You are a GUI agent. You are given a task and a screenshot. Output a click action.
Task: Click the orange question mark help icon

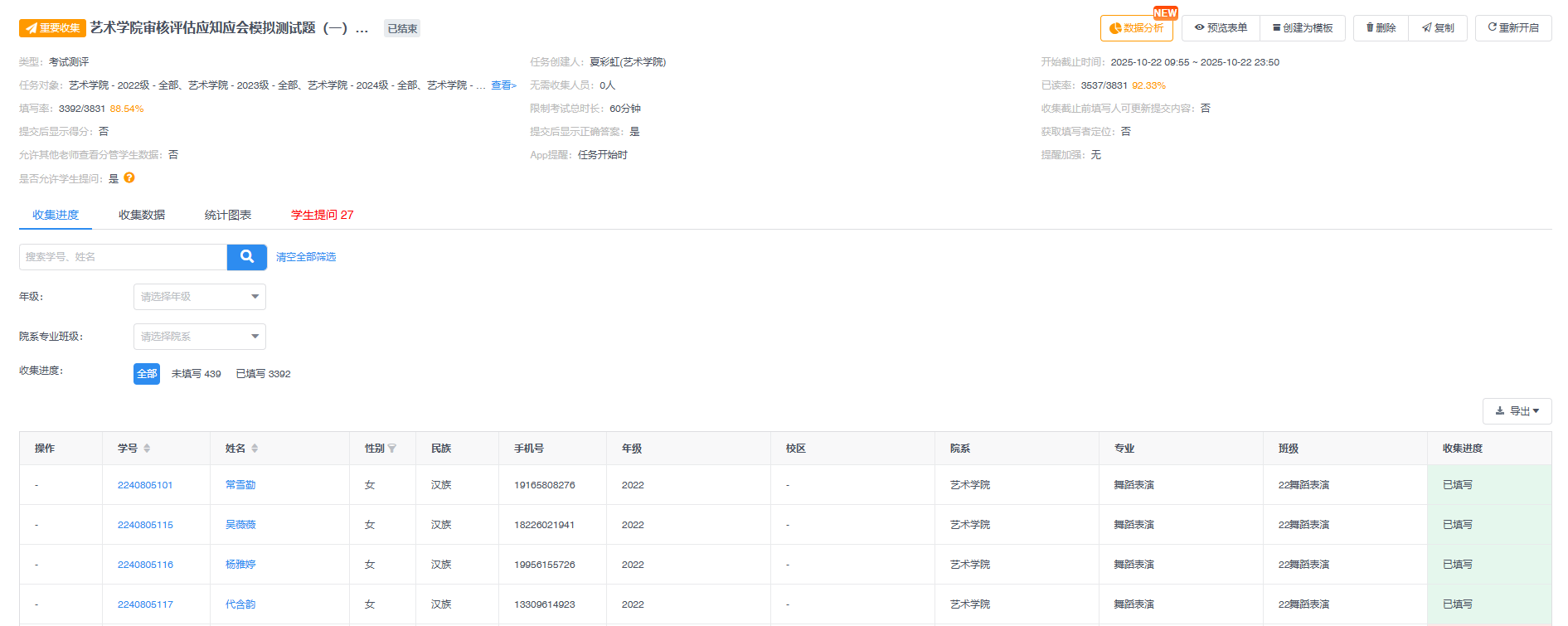pyautogui.click(x=129, y=177)
